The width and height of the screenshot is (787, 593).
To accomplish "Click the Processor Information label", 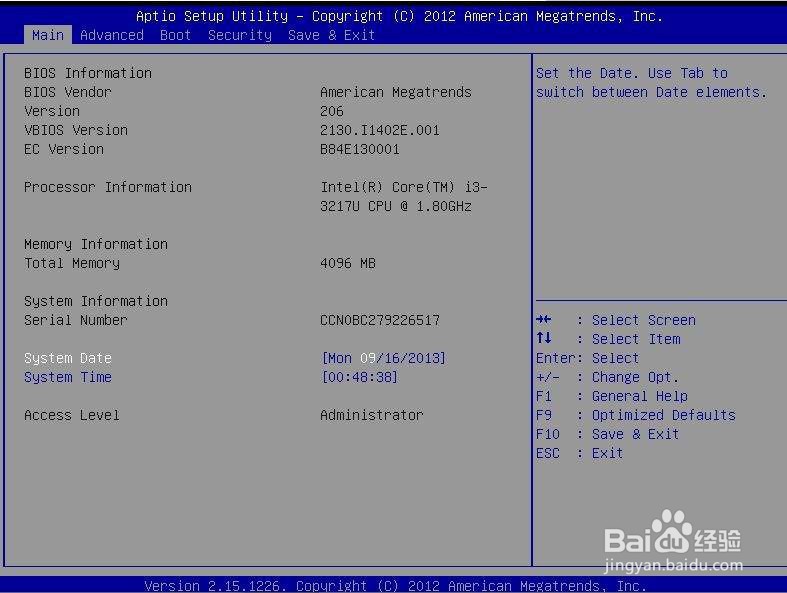I will (x=107, y=187).
